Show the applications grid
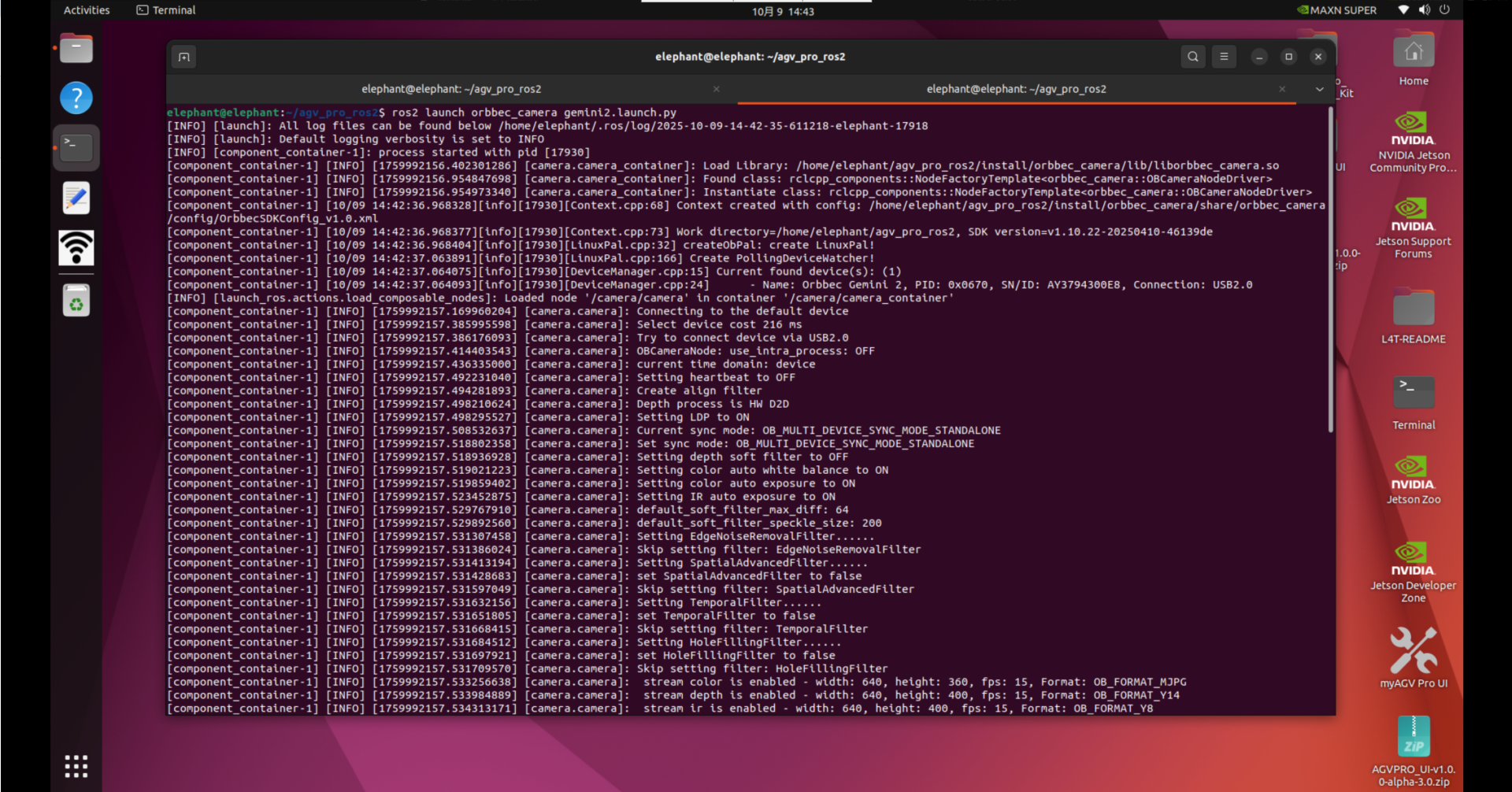Screen dimensions: 1512x792 tap(76, 766)
